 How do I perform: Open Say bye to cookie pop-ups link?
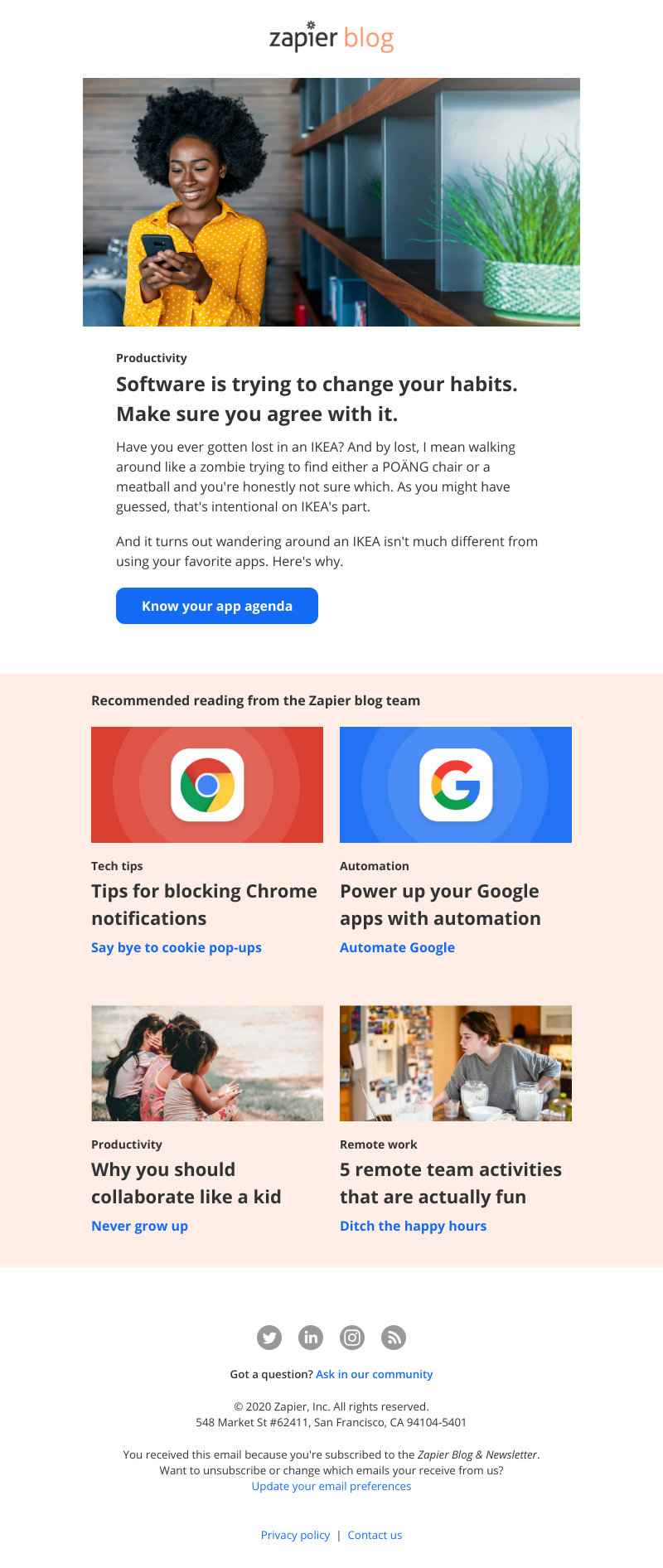[x=177, y=947]
